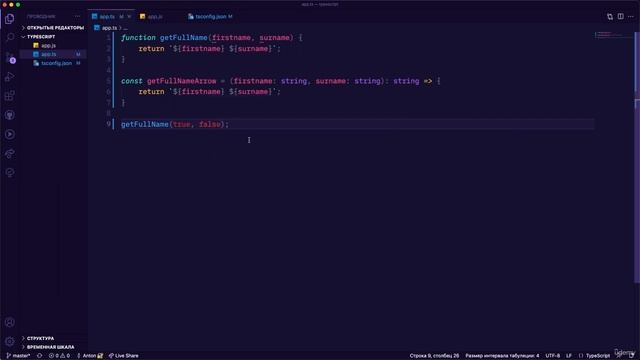Click the return statement on line 6
This screenshot has width=640, height=360.
pos(210,92)
